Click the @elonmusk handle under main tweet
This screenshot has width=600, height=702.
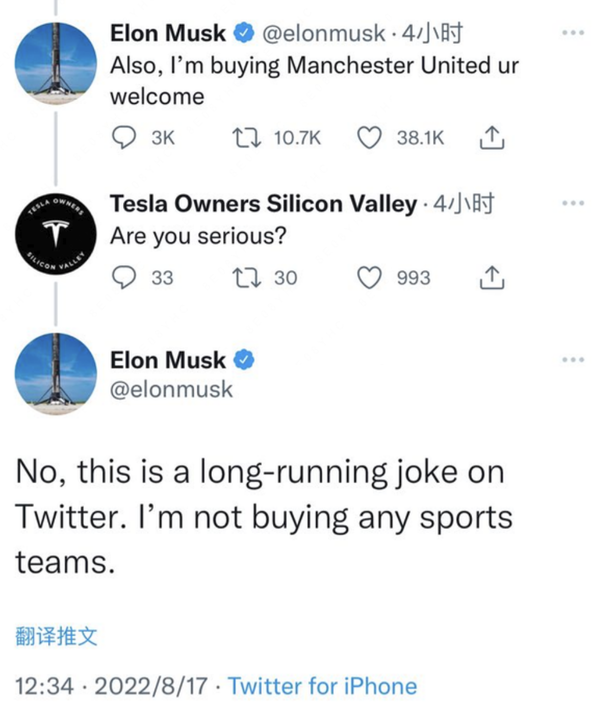click(170, 390)
